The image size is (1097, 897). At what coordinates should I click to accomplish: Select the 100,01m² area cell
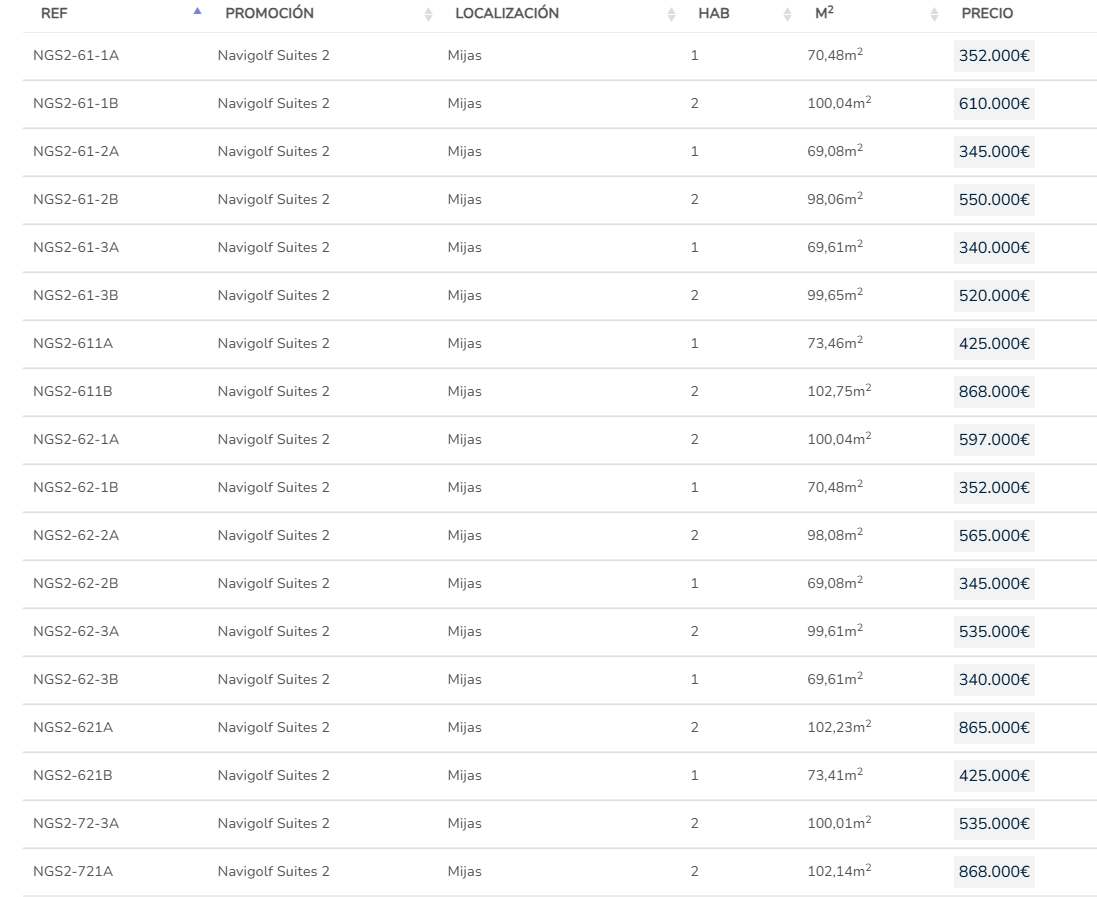(x=839, y=823)
